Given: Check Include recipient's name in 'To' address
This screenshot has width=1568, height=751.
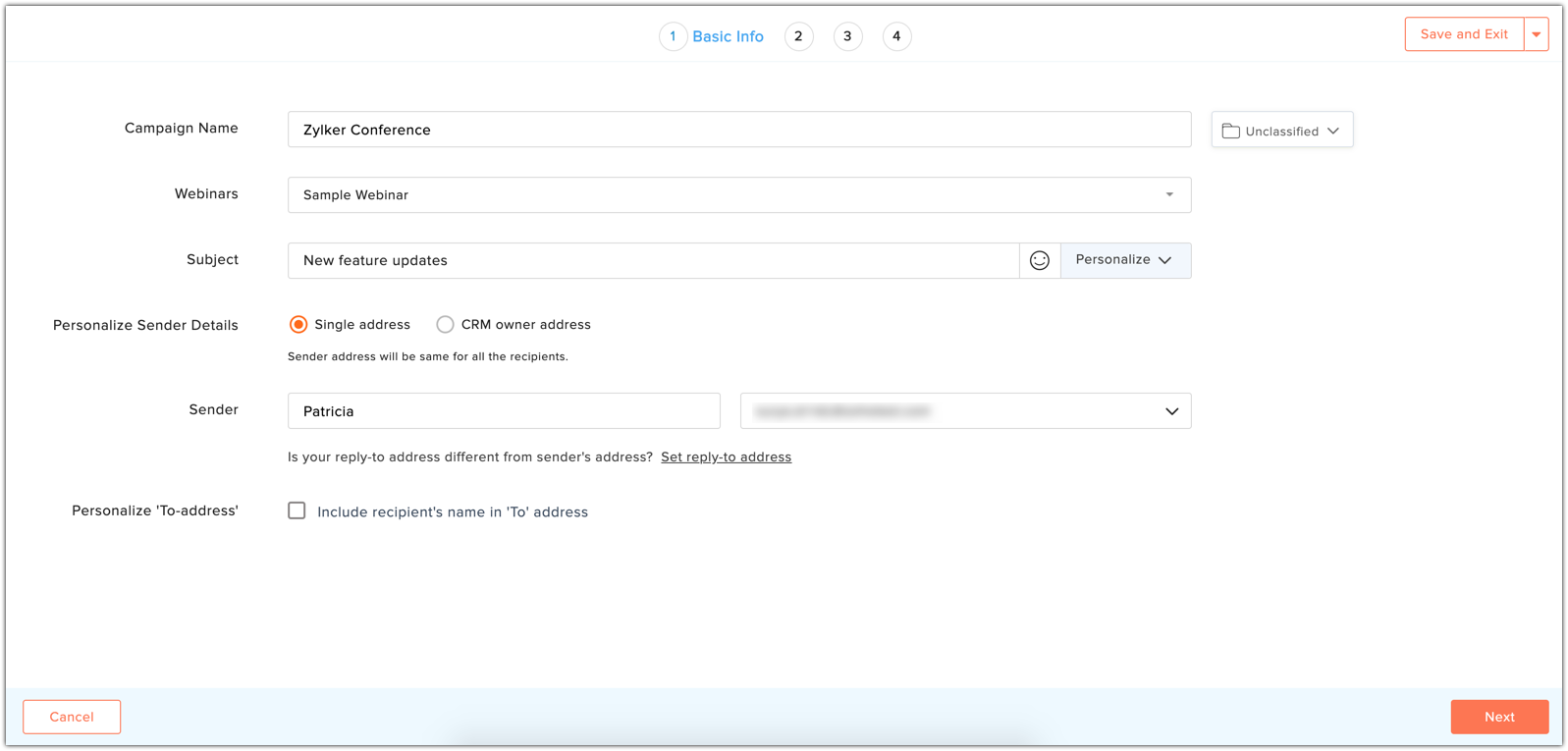Looking at the screenshot, I should (297, 510).
